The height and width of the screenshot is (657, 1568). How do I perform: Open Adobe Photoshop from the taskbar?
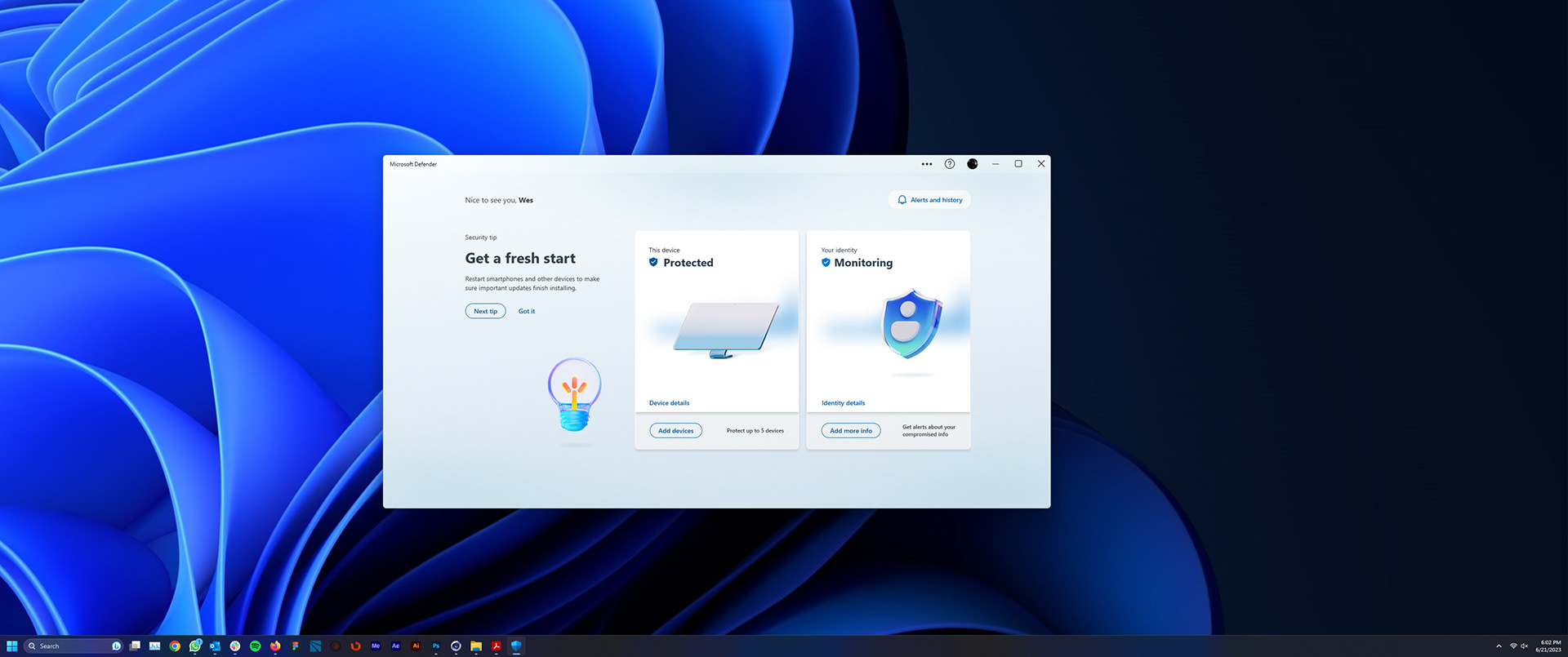pyautogui.click(x=435, y=646)
